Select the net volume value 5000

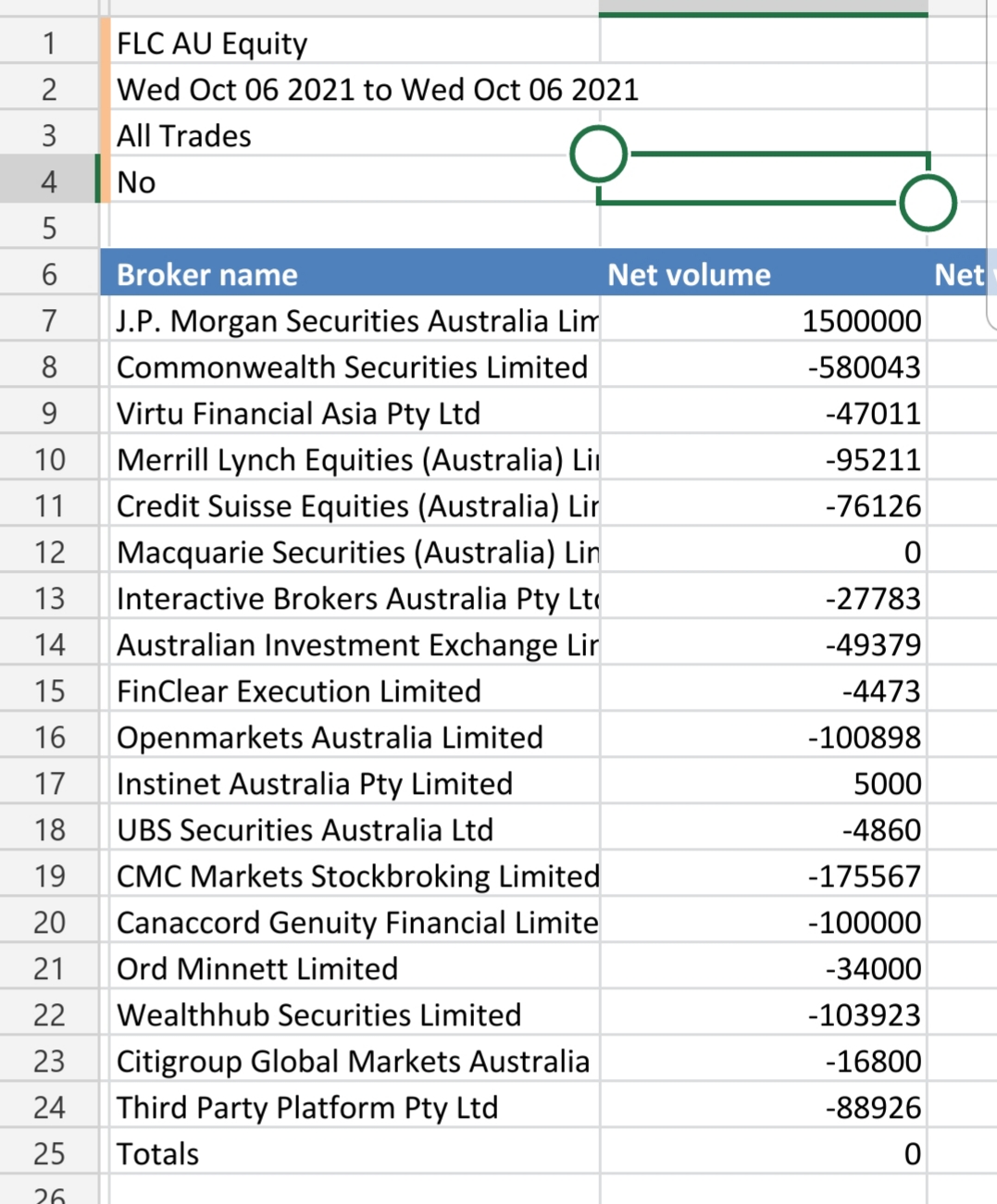(763, 783)
